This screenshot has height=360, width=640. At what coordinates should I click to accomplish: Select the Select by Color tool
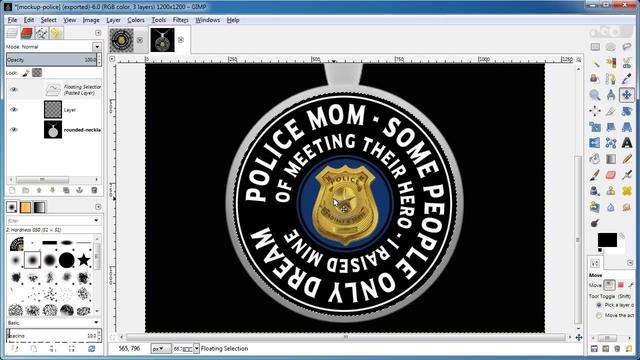611,63
